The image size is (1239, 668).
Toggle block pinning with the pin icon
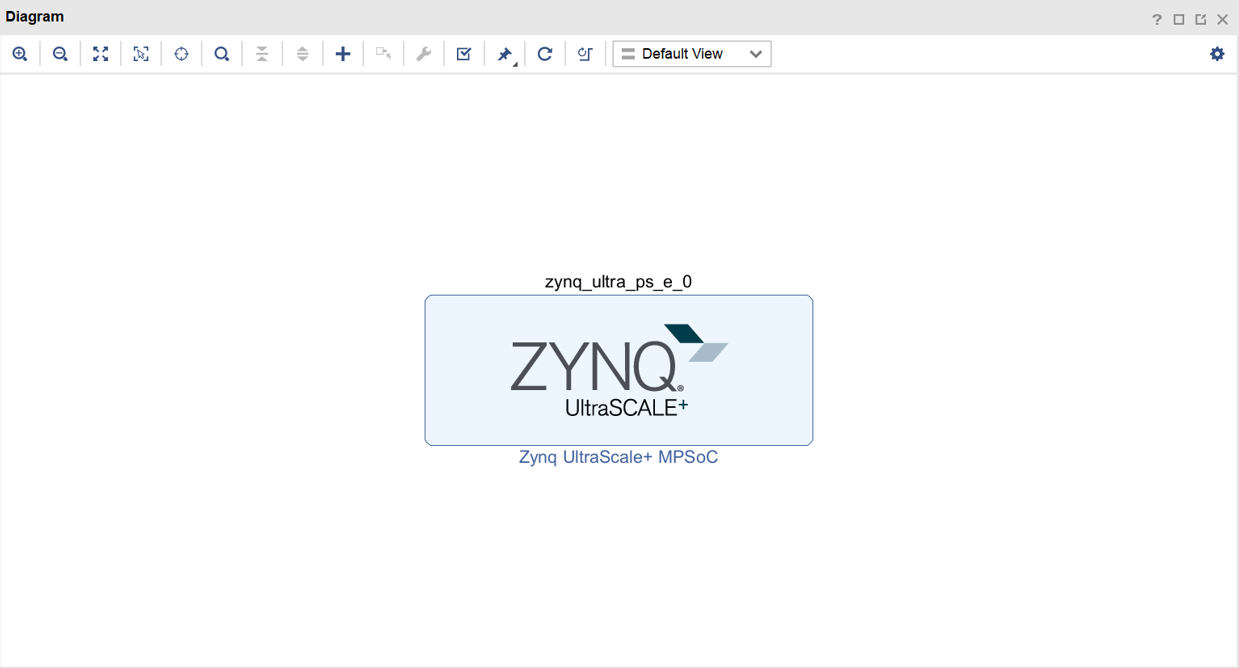tap(504, 53)
